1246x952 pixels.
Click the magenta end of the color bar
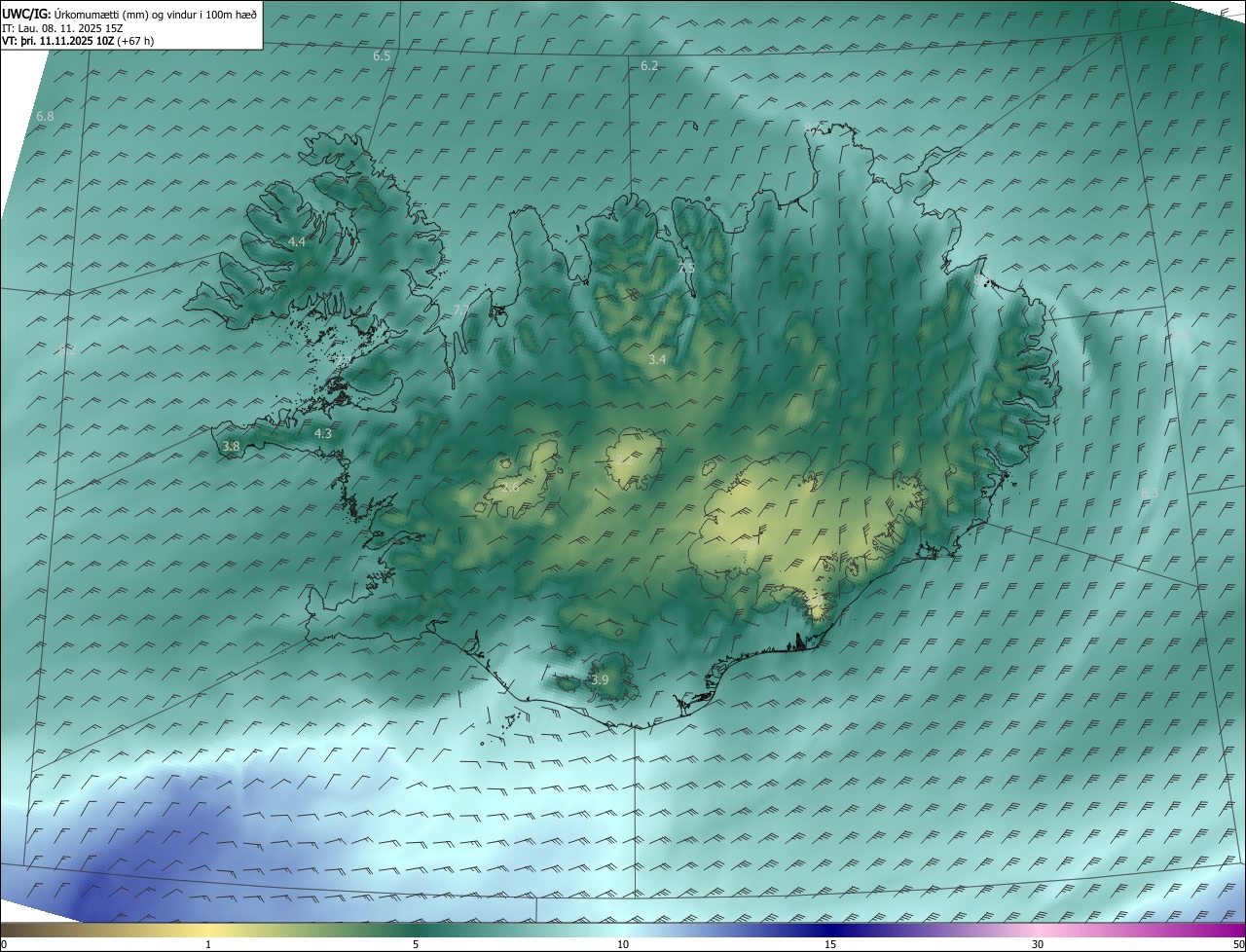[1228, 930]
